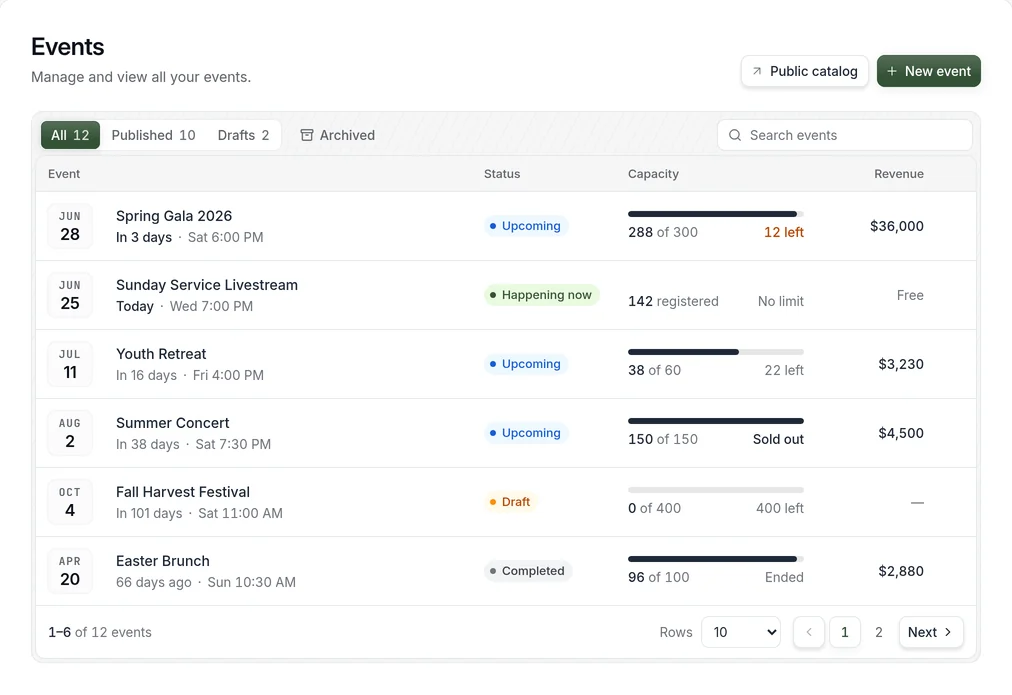
Task: Click the Capacity column header
Action: coord(653,174)
